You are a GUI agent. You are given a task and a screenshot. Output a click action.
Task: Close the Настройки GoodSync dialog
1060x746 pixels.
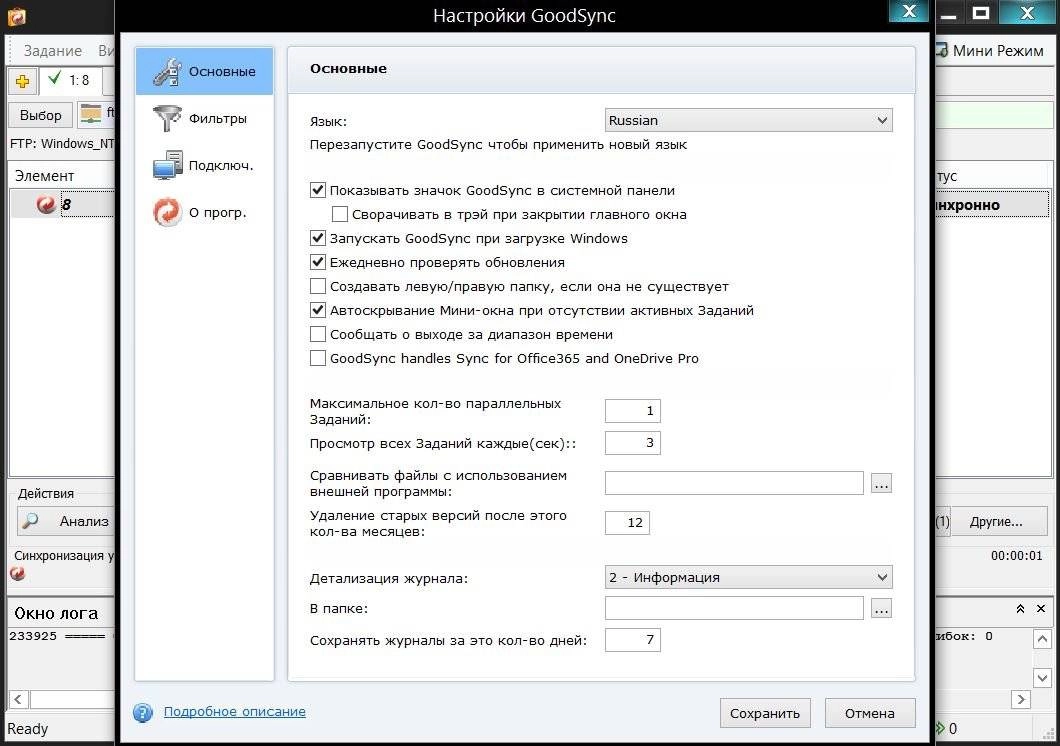(x=909, y=11)
